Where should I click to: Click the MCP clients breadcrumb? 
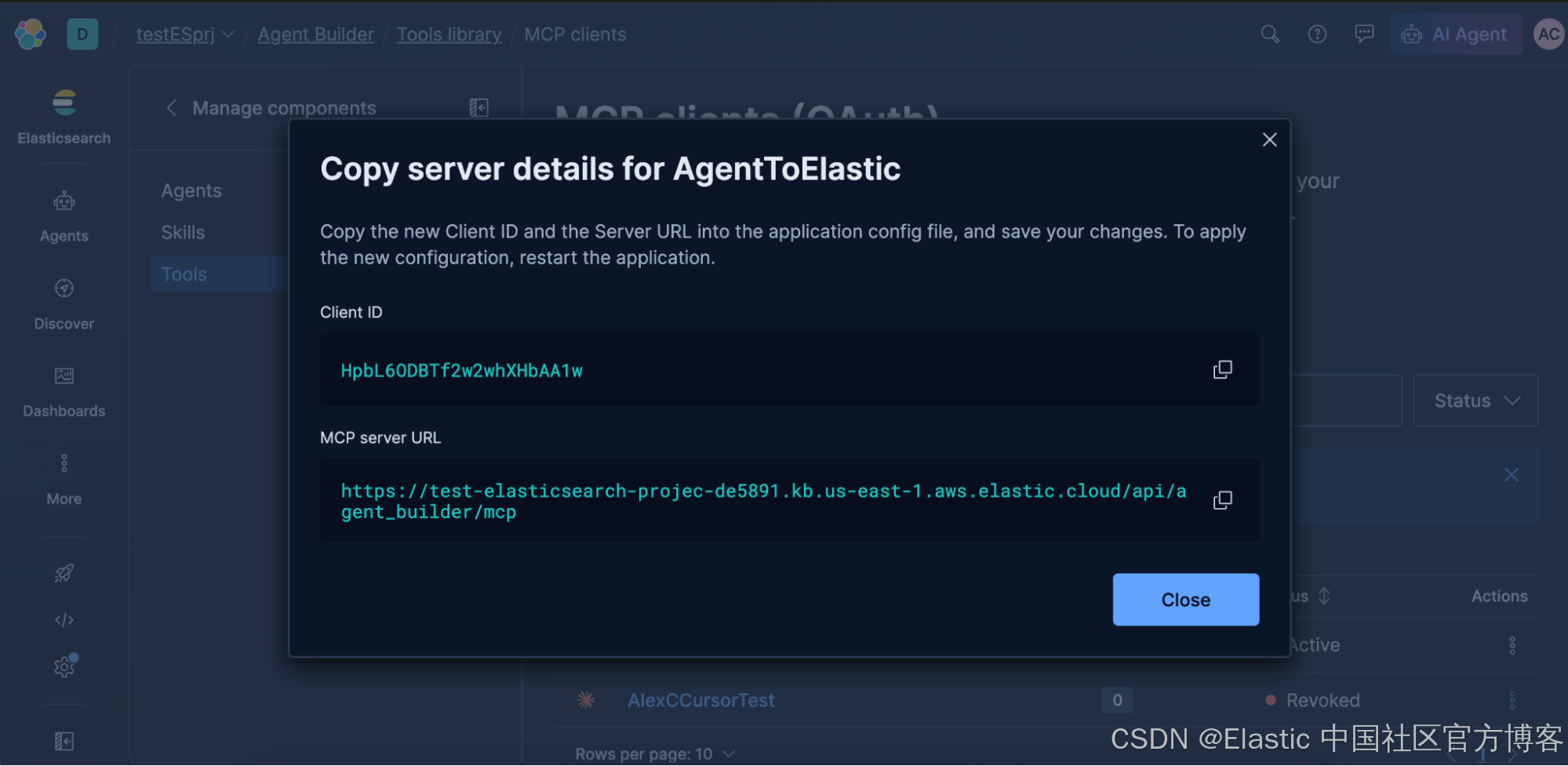coord(575,34)
